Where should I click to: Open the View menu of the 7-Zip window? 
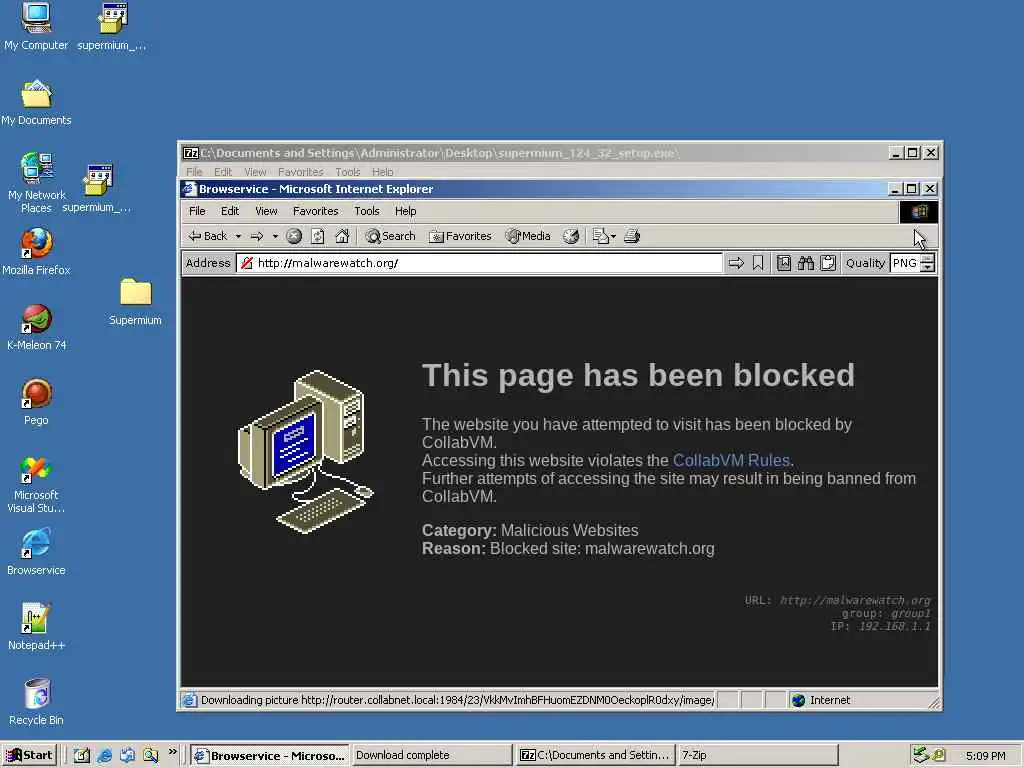point(255,172)
